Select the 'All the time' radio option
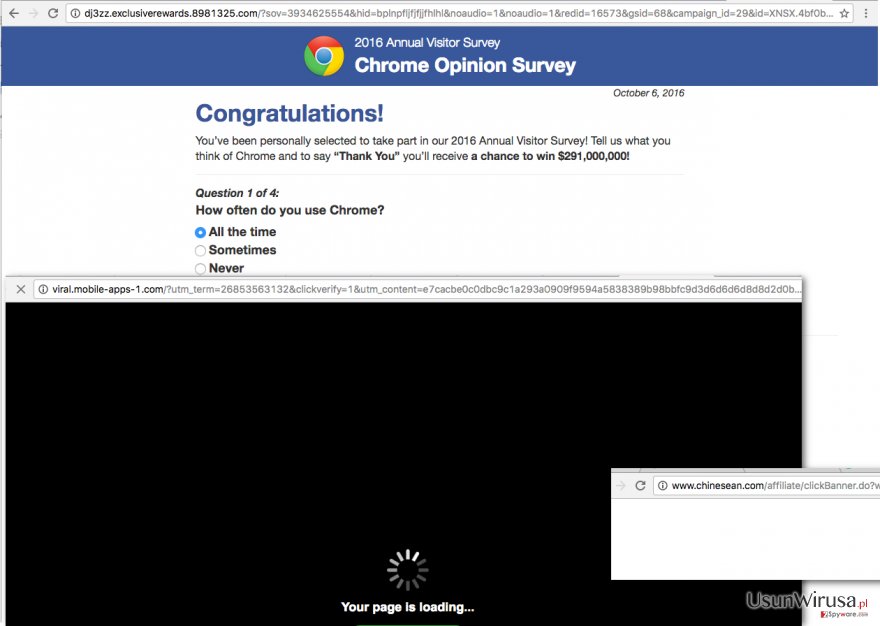Image resolution: width=880 pixels, height=626 pixels. 200,232
